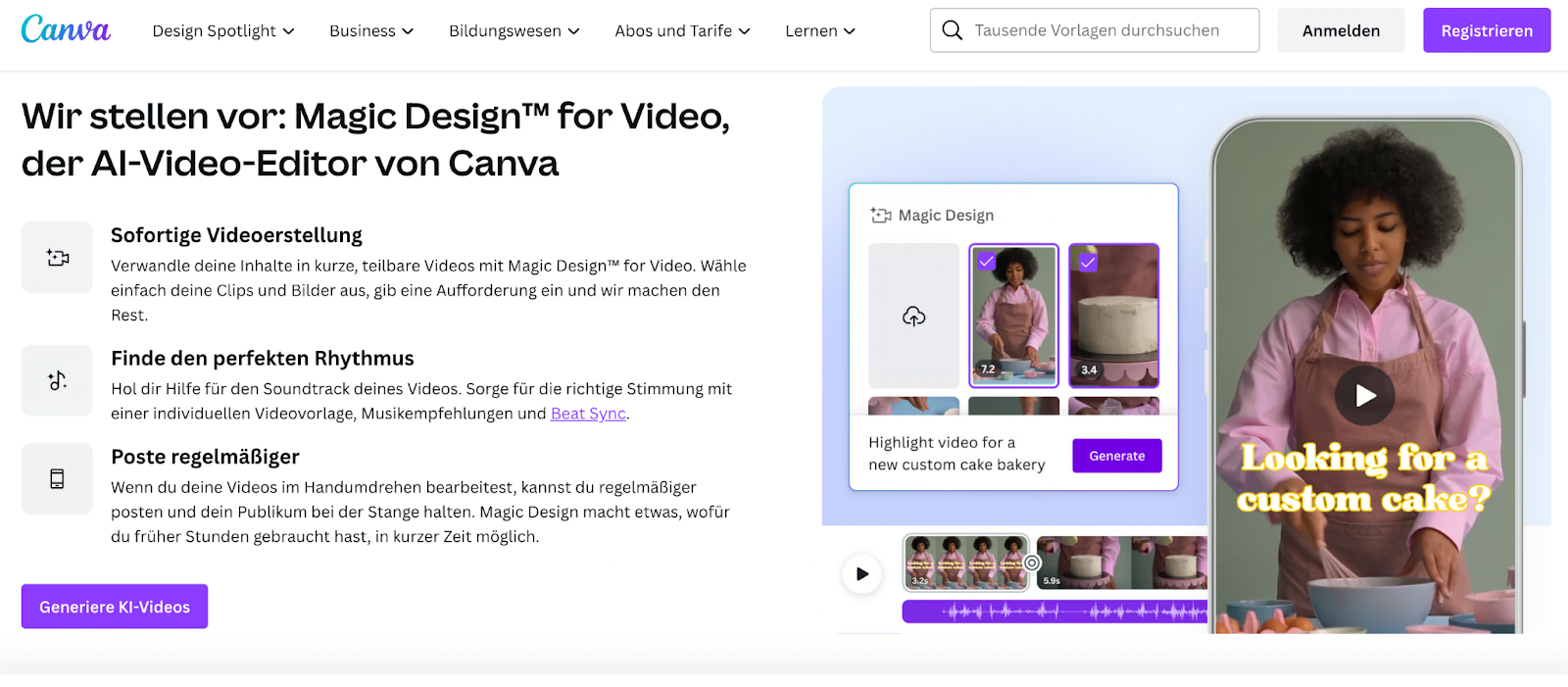
Task: Open the Lernen menu
Action: pos(820,31)
